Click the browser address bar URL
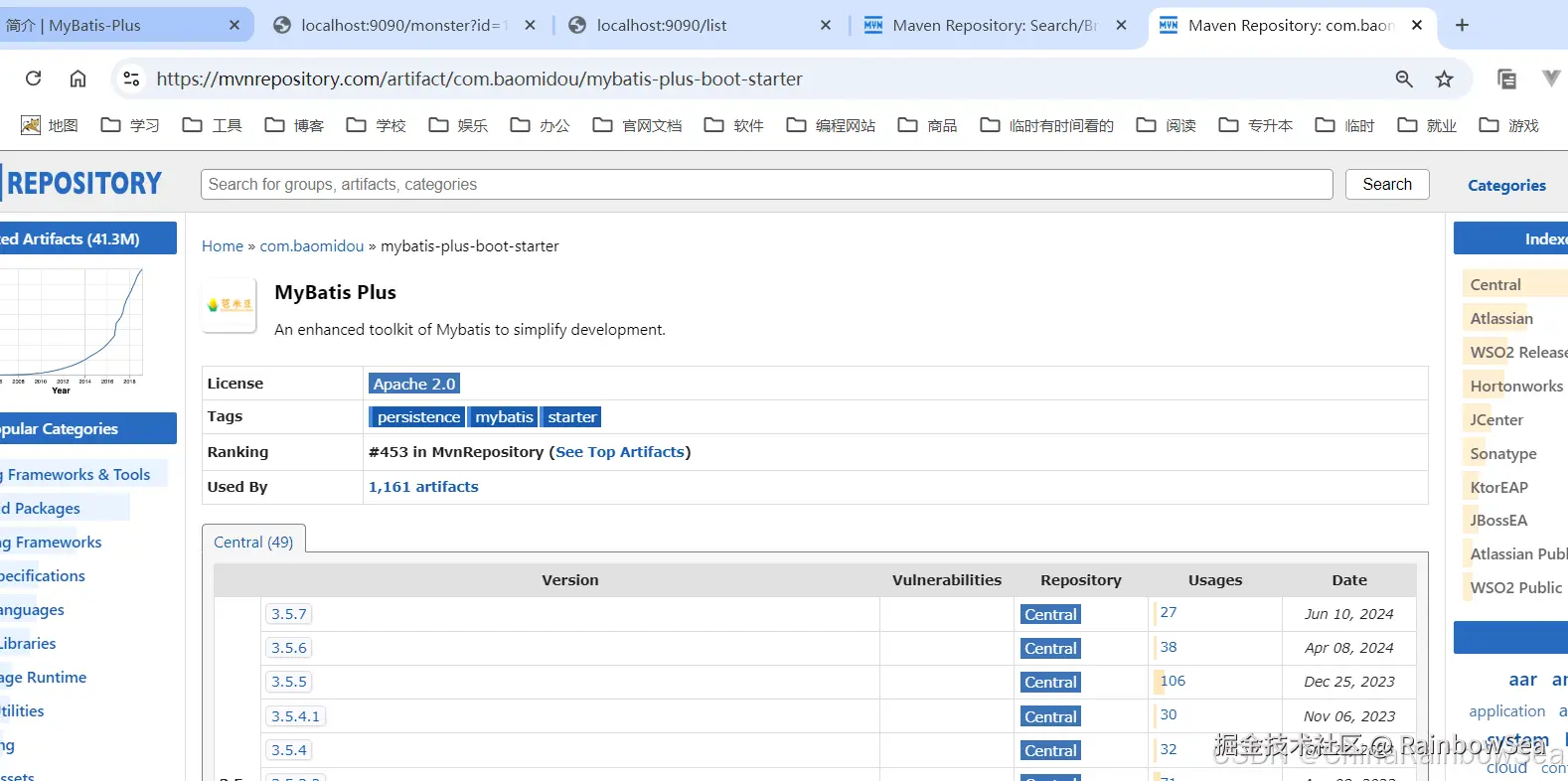This screenshot has height=781, width=1568. (x=479, y=78)
